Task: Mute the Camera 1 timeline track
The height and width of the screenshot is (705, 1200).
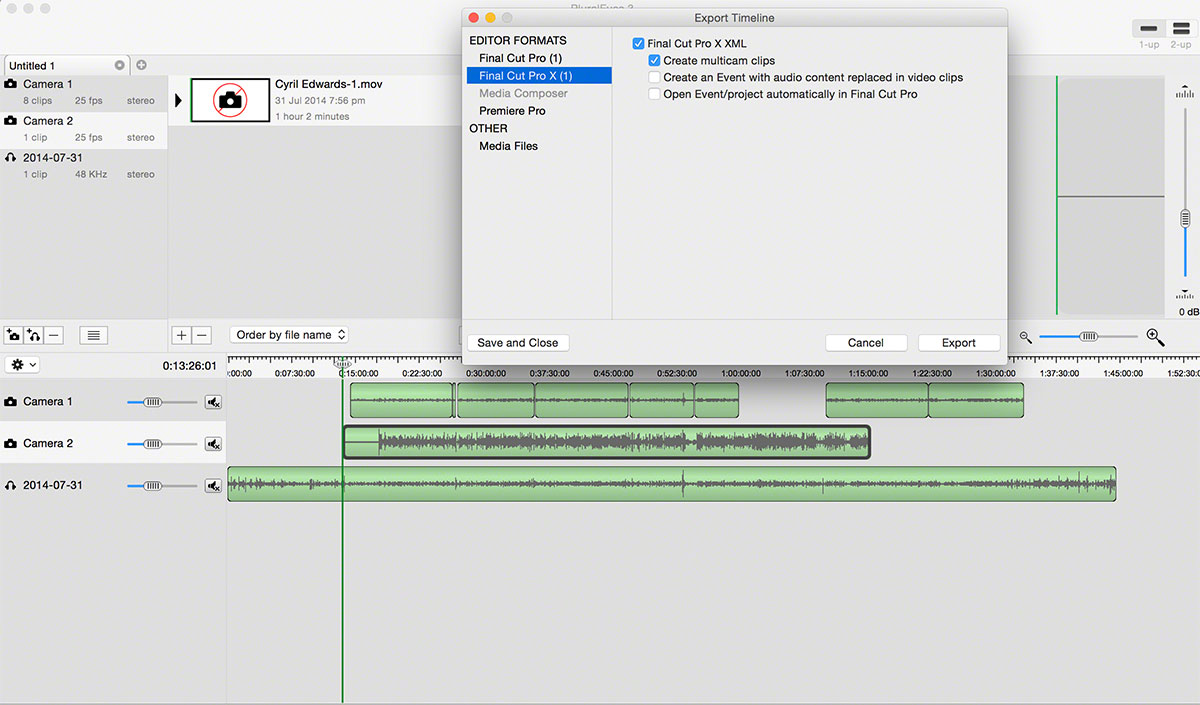Action: 213,402
